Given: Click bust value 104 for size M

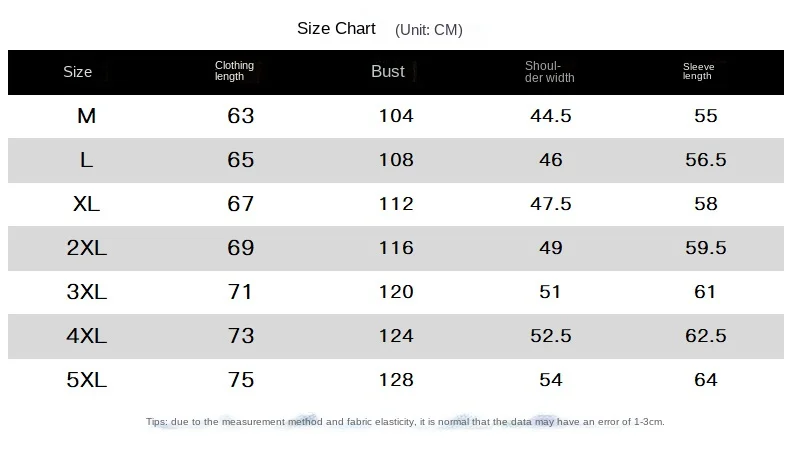Looking at the screenshot, I should (396, 116).
